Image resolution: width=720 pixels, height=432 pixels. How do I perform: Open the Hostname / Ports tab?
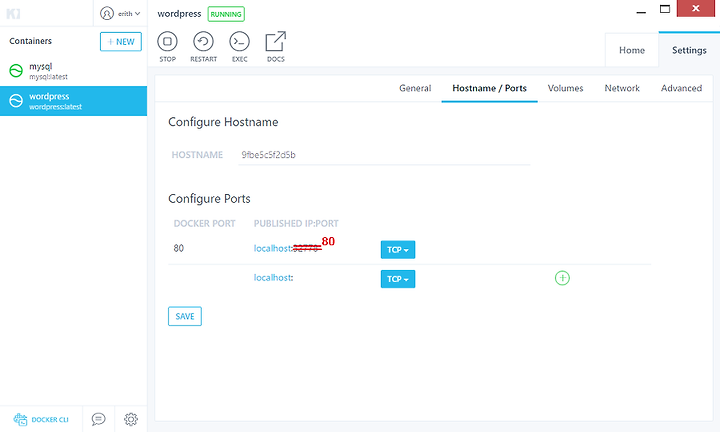tap(489, 88)
